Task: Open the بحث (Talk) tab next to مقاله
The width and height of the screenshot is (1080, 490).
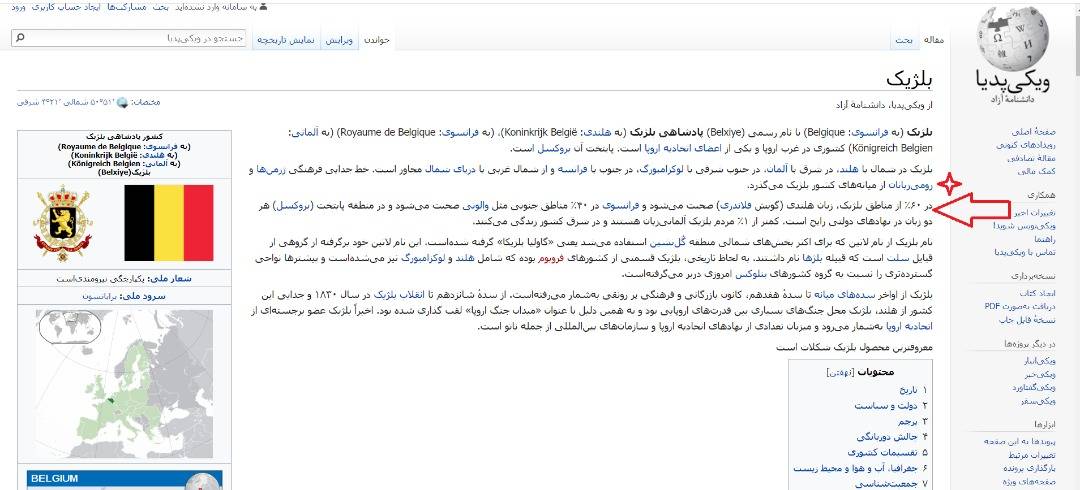Action: (x=904, y=40)
